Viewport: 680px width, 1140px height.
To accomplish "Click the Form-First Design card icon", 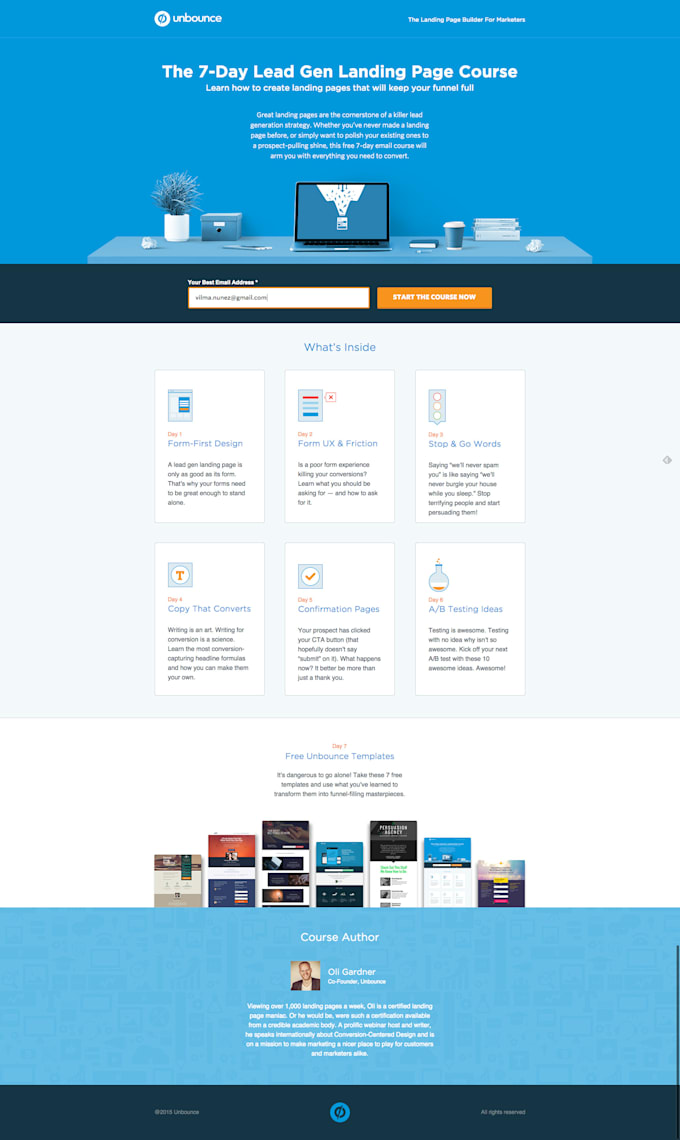I will [180, 406].
